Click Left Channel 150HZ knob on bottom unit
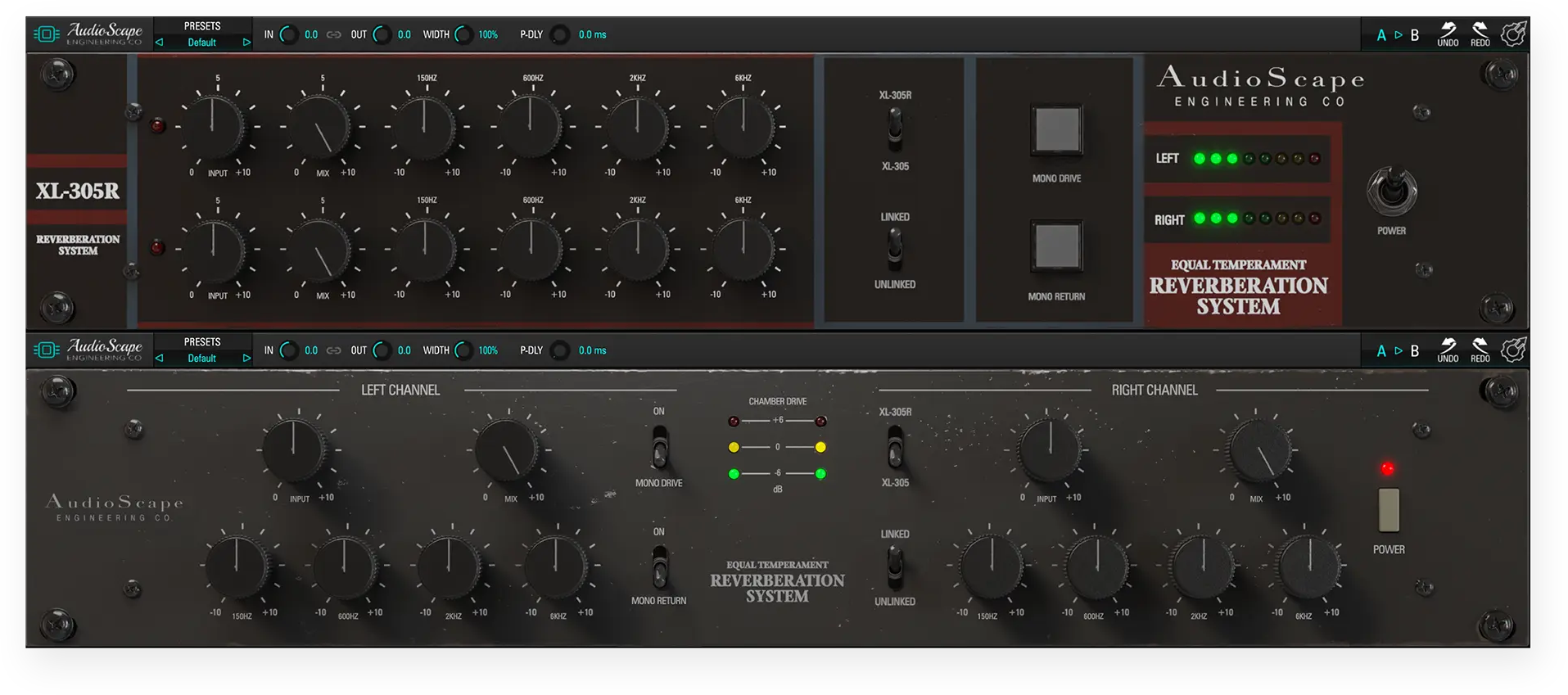The width and height of the screenshot is (1568, 695). tap(237, 566)
